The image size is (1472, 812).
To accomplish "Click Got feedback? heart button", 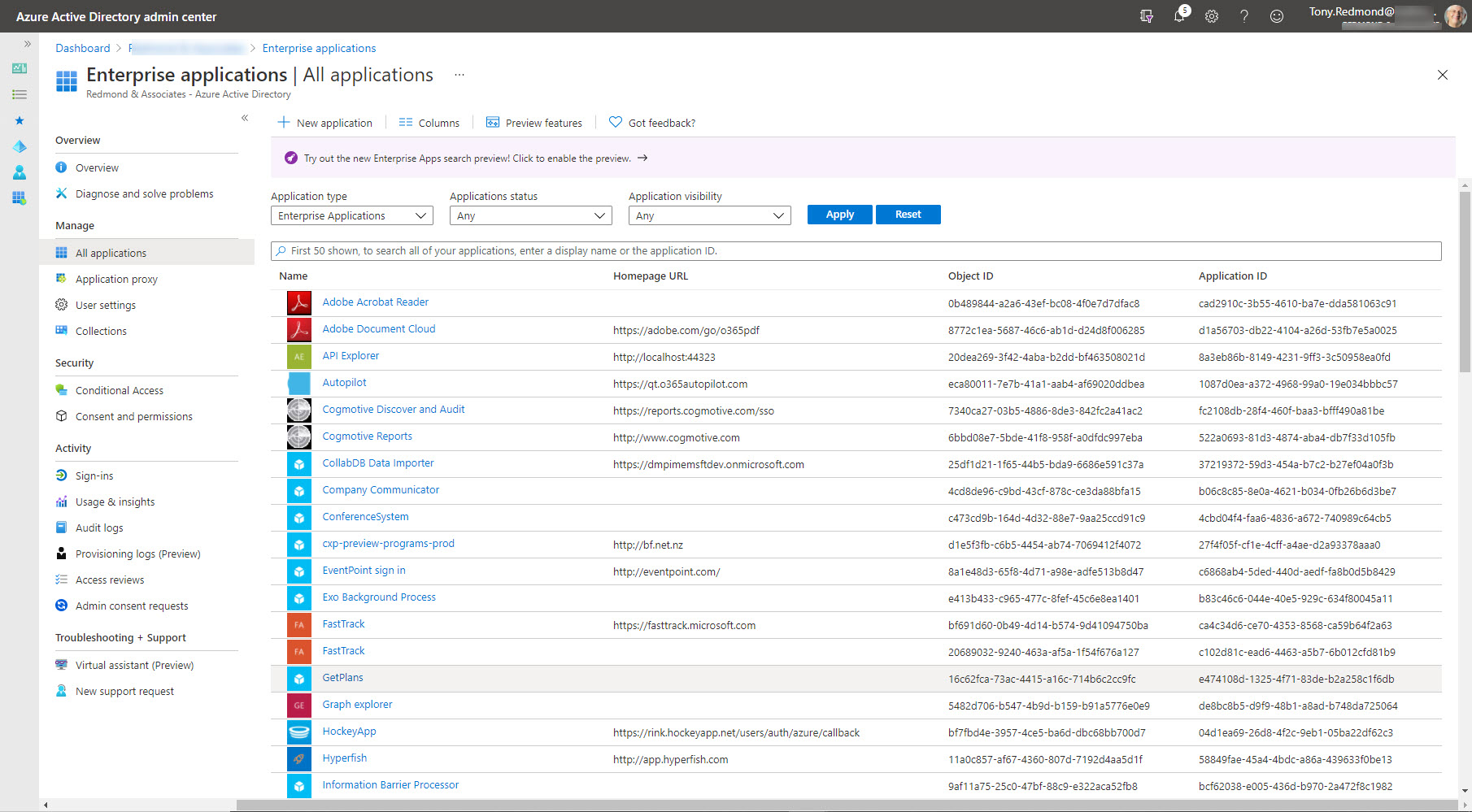I will pos(652,123).
